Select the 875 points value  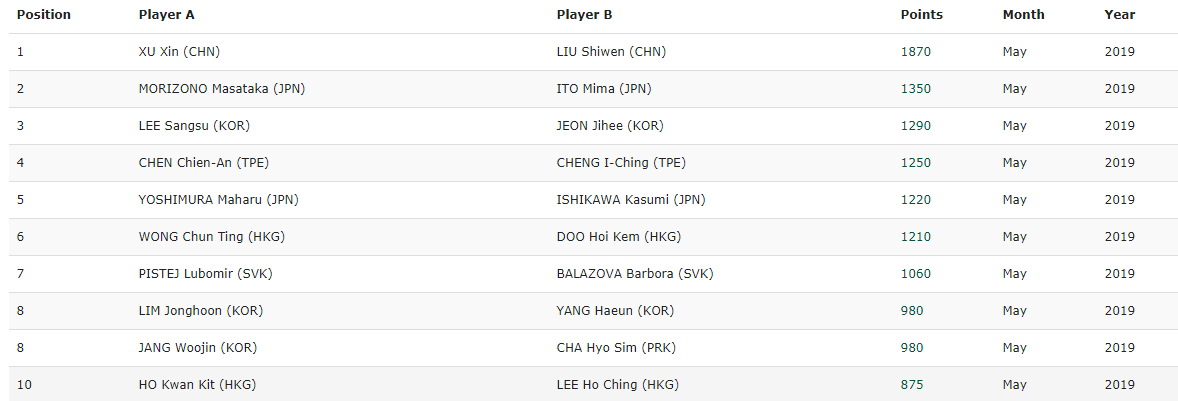coord(912,384)
